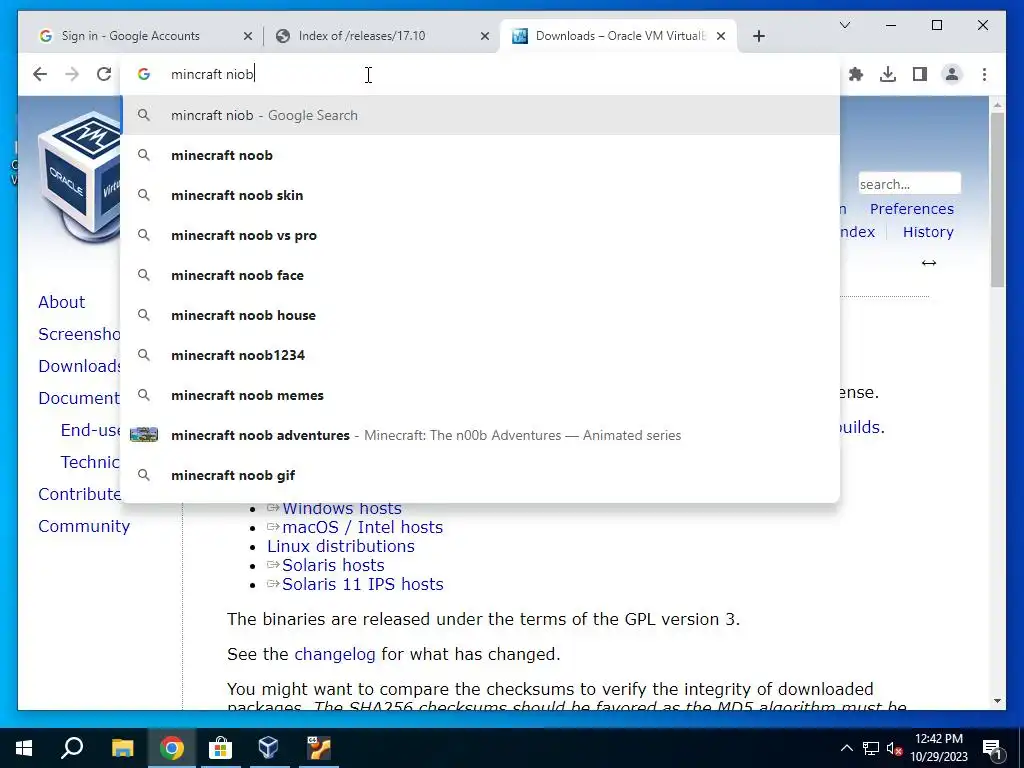The image size is (1024, 768).
Task: Open the Preferences link
Action: pos(912,209)
